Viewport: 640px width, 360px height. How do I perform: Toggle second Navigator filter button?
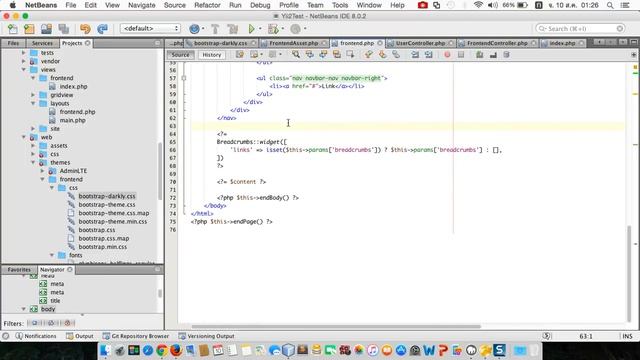pos(51,323)
